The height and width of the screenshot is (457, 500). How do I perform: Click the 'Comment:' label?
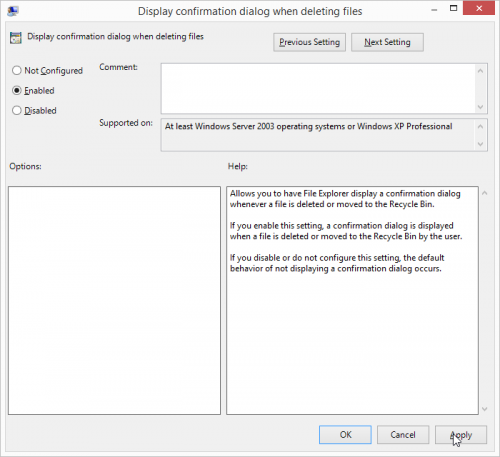[x=118, y=67]
